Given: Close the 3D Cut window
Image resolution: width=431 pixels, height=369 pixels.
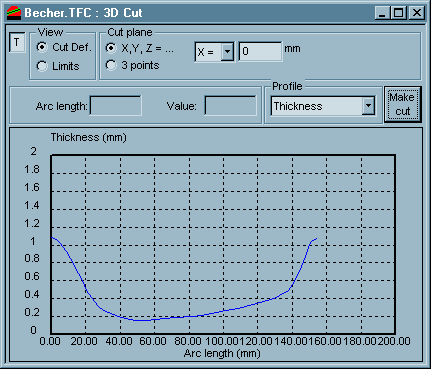Looking at the screenshot, I should [417, 13].
